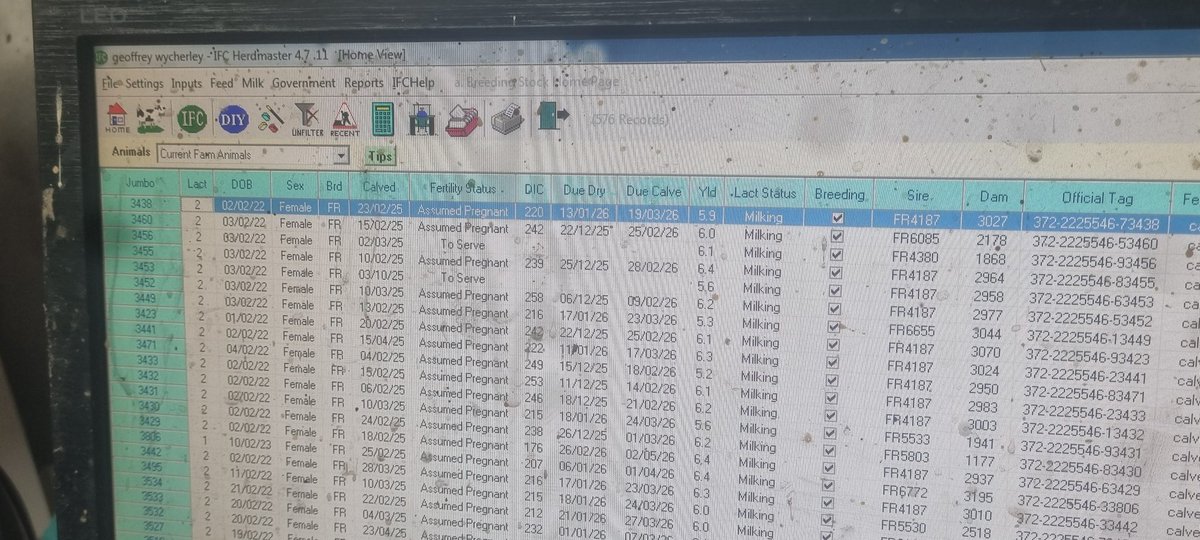Screen dimensions: 1200x540
Task: Click official tag 372-2225546-53460
Action: [x=1094, y=243]
